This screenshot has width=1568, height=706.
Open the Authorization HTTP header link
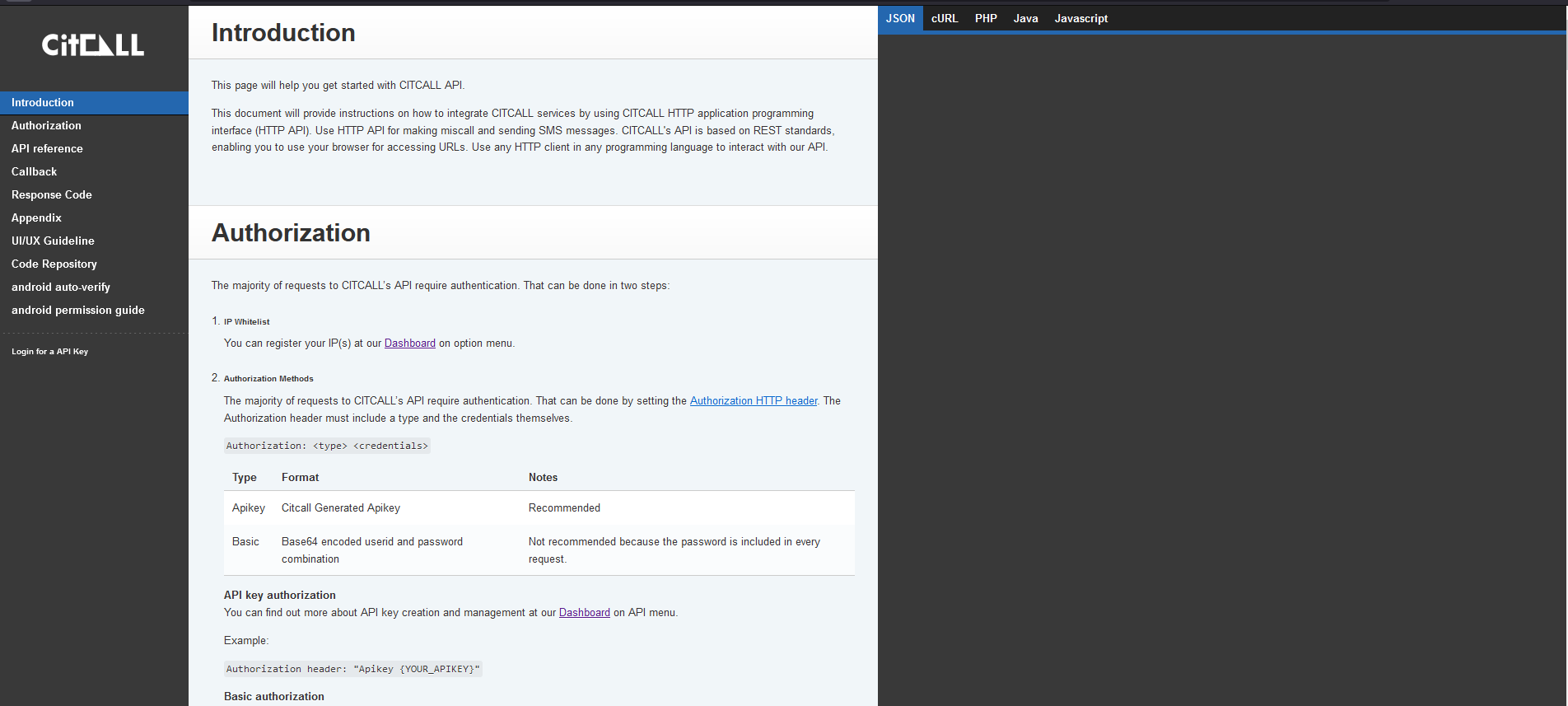(x=754, y=401)
